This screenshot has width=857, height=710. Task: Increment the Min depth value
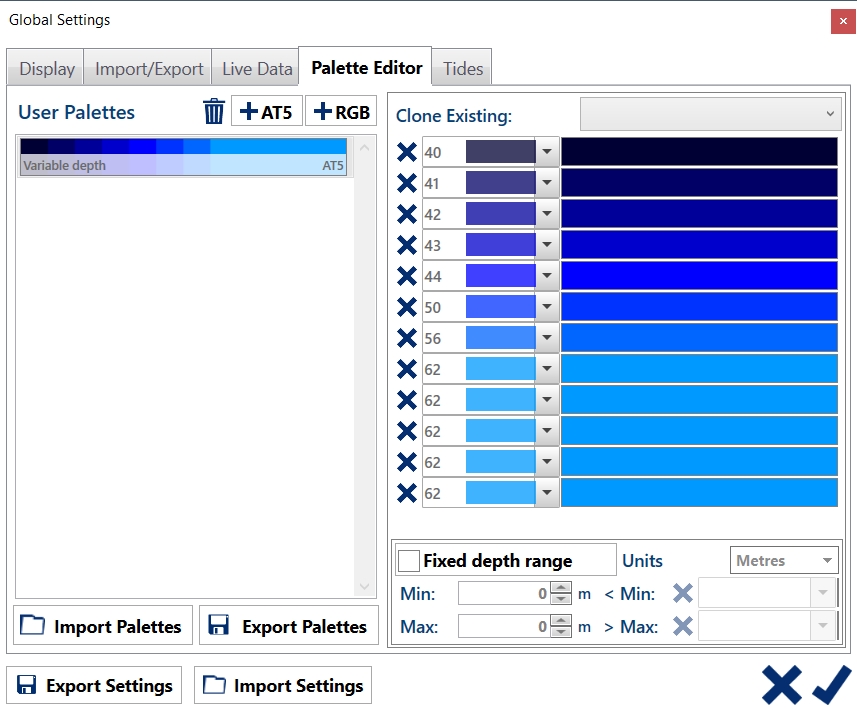[x=561, y=588]
